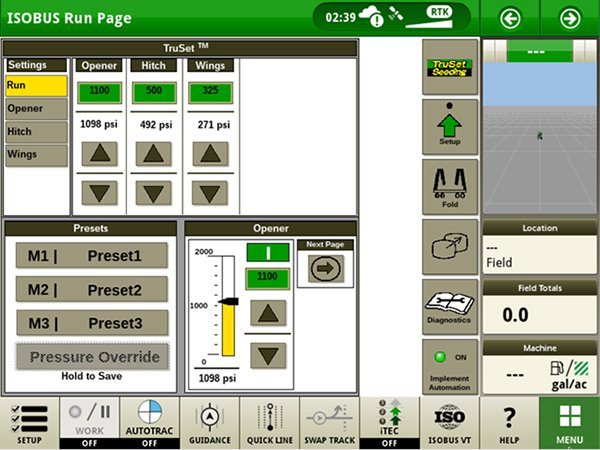The height and width of the screenshot is (450, 600).
Task: Select the Quick Line icon
Action: [269, 422]
